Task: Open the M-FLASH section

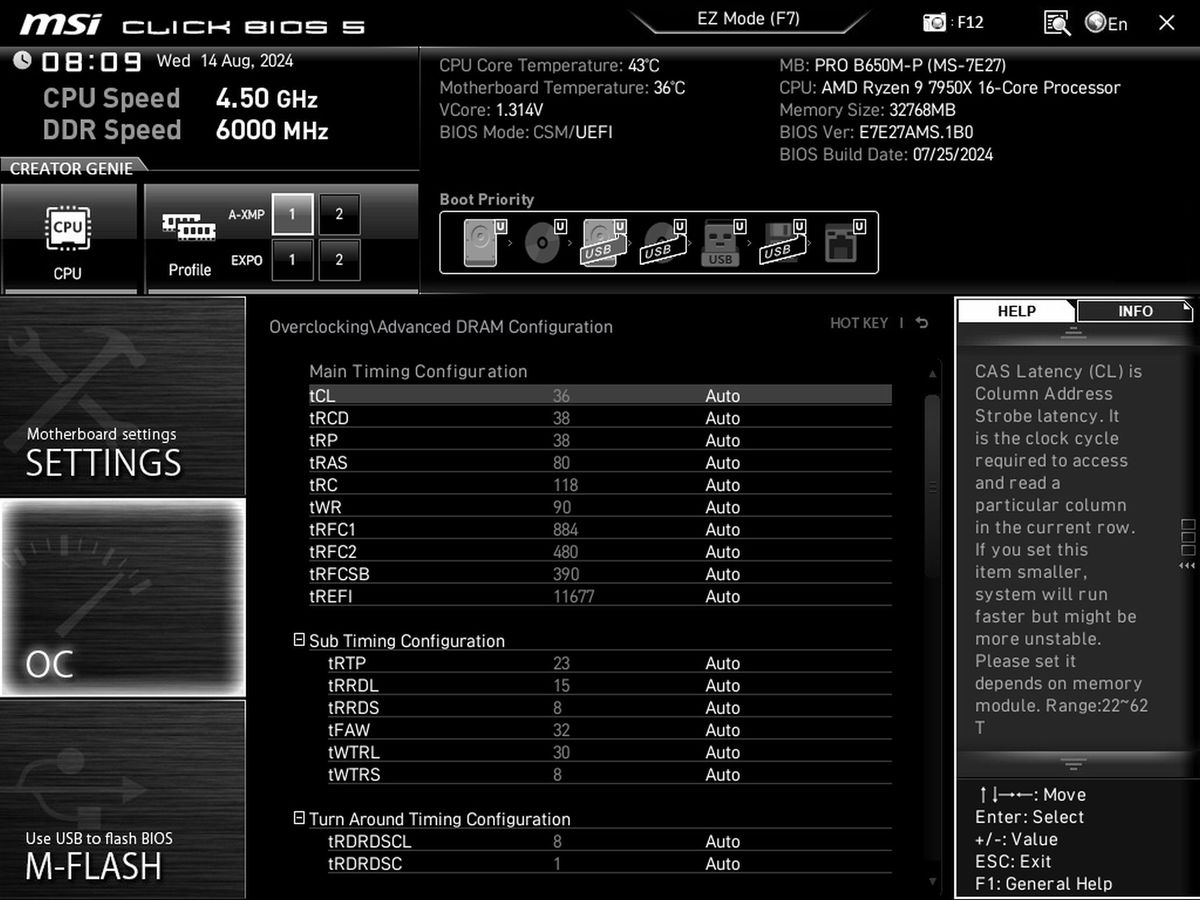Action: (x=122, y=798)
